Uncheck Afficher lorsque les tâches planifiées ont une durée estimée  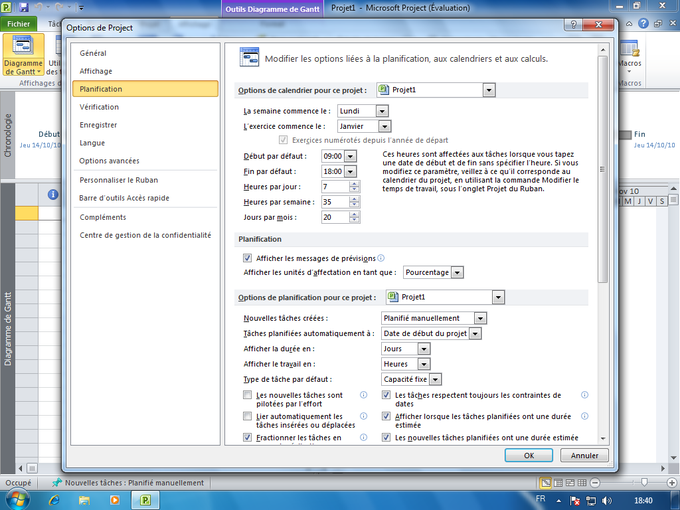[x=386, y=416]
